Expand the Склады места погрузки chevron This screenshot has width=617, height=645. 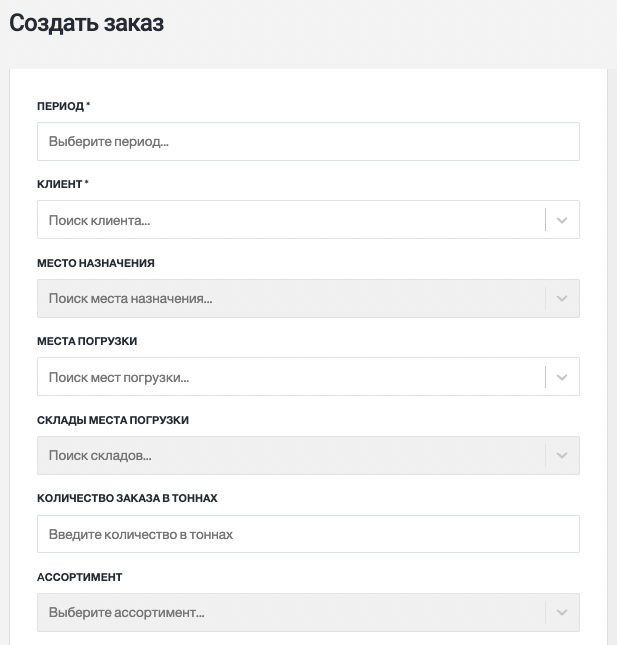(x=562, y=455)
